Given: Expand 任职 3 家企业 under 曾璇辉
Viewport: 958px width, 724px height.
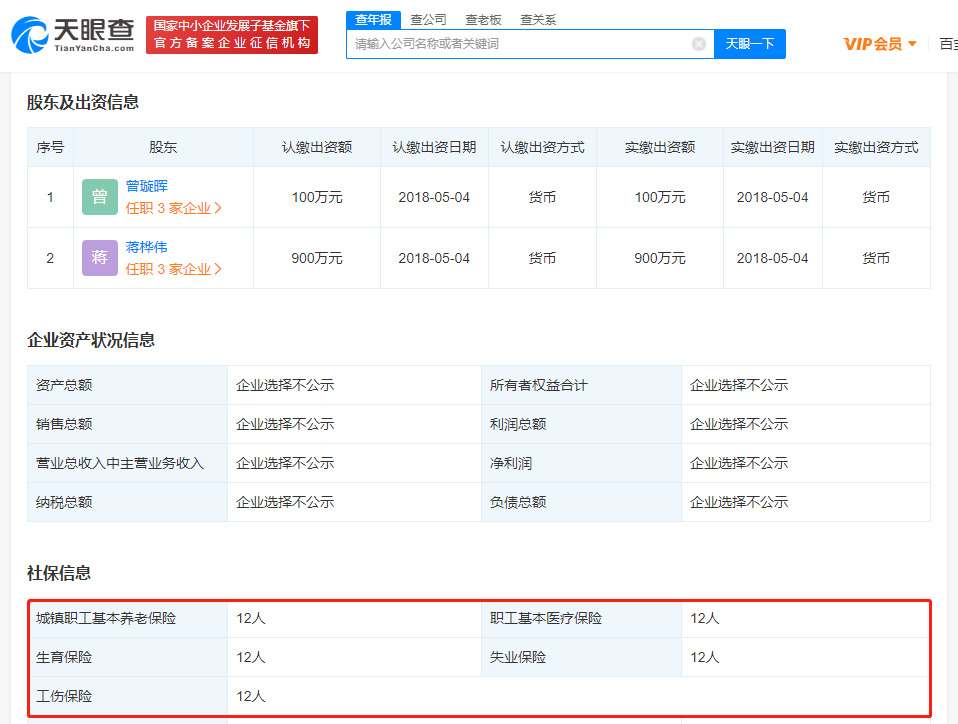Looking at the screenshot, I should pyautogui.click(x=174, y=208).
